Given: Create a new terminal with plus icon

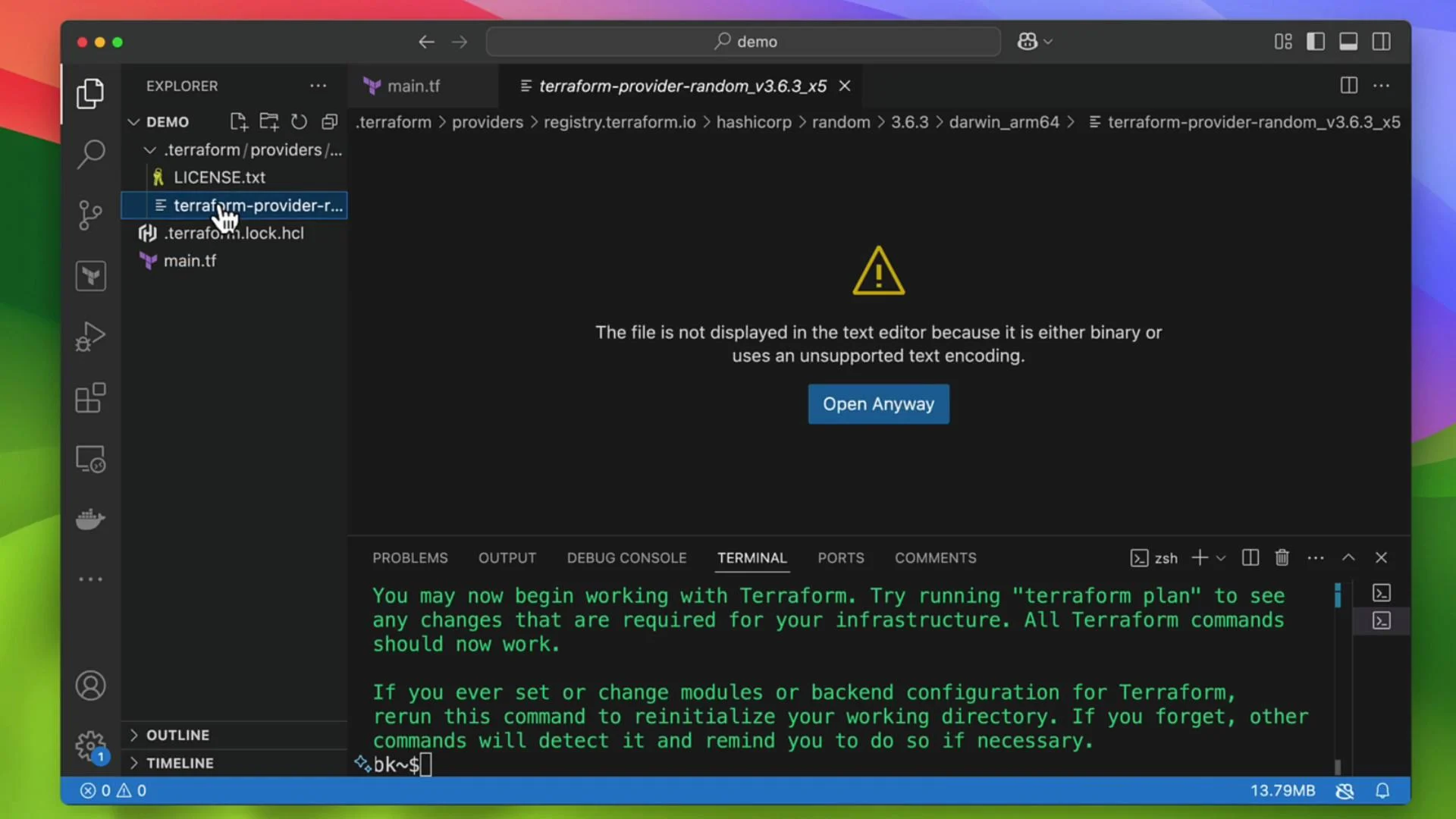Looking at the screenshot, I should point(1199,558).
